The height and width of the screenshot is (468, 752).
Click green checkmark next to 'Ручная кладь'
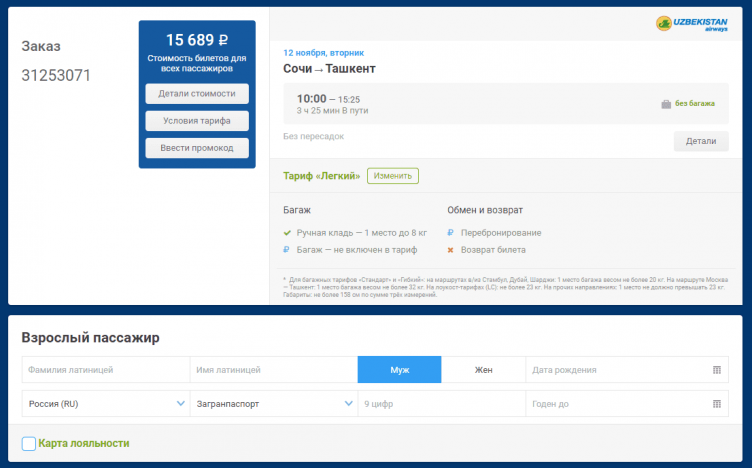pyautogui.click(x=287, y=233)
